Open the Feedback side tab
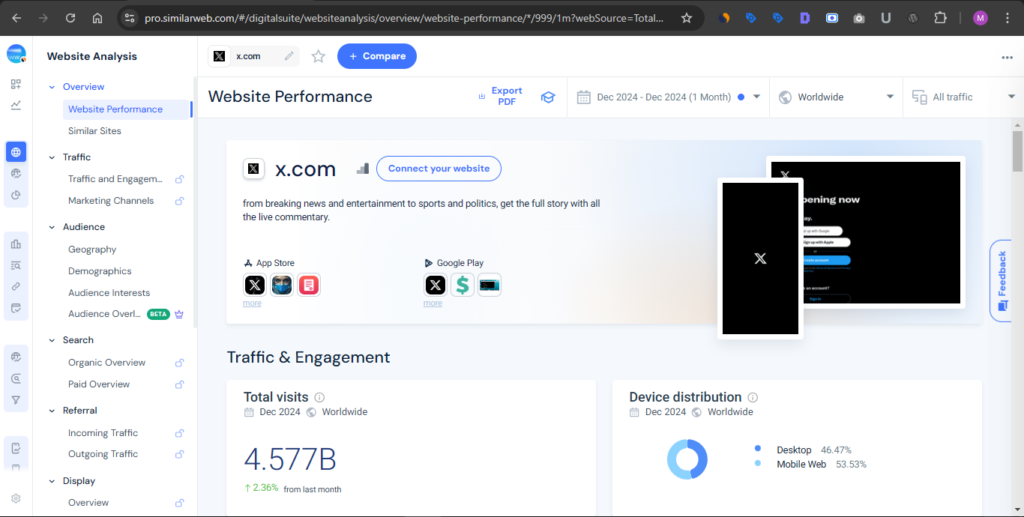 tap(1002, 281)
